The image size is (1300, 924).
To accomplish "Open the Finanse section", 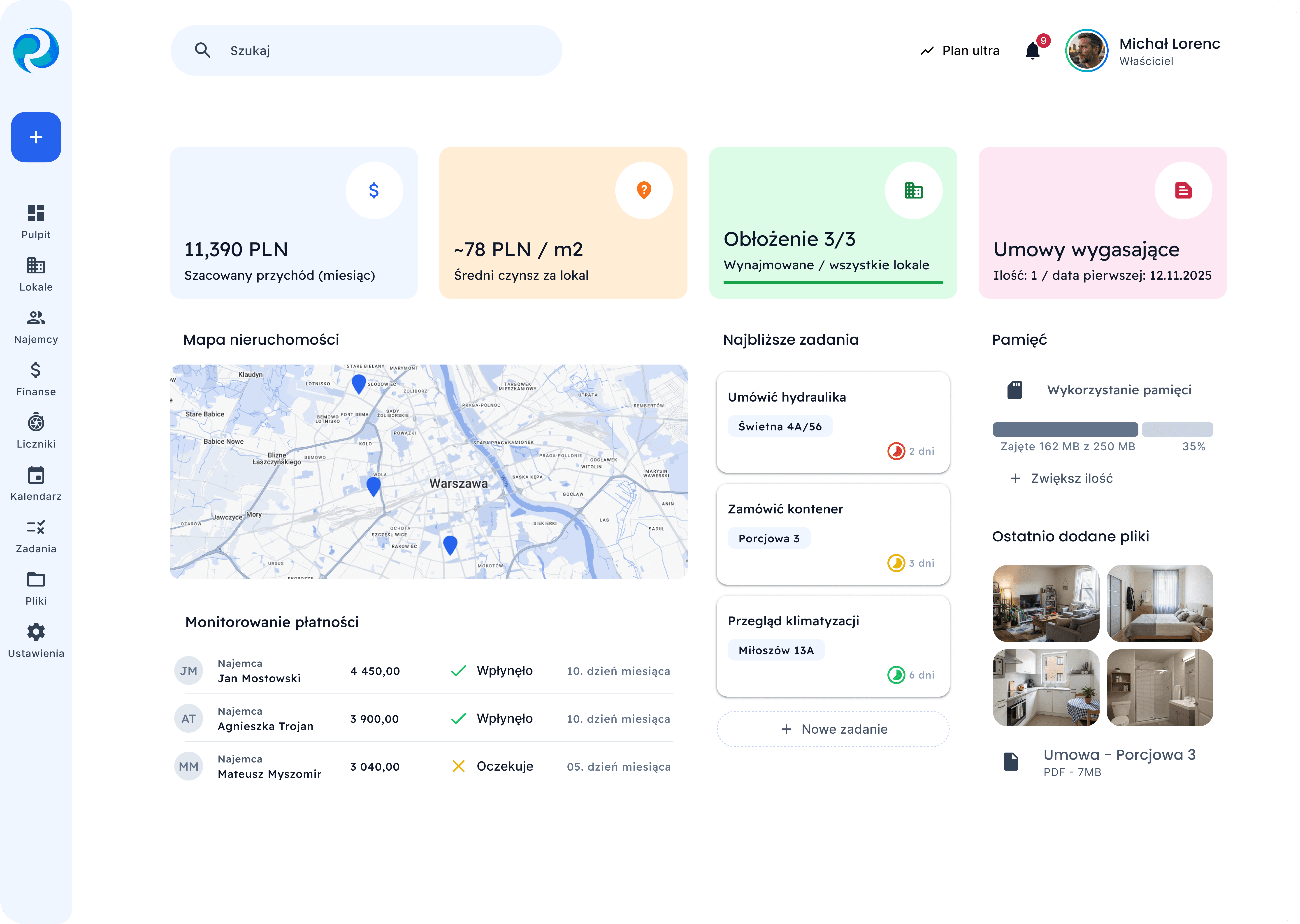I will pyautogui.click(x=36, y=378).
